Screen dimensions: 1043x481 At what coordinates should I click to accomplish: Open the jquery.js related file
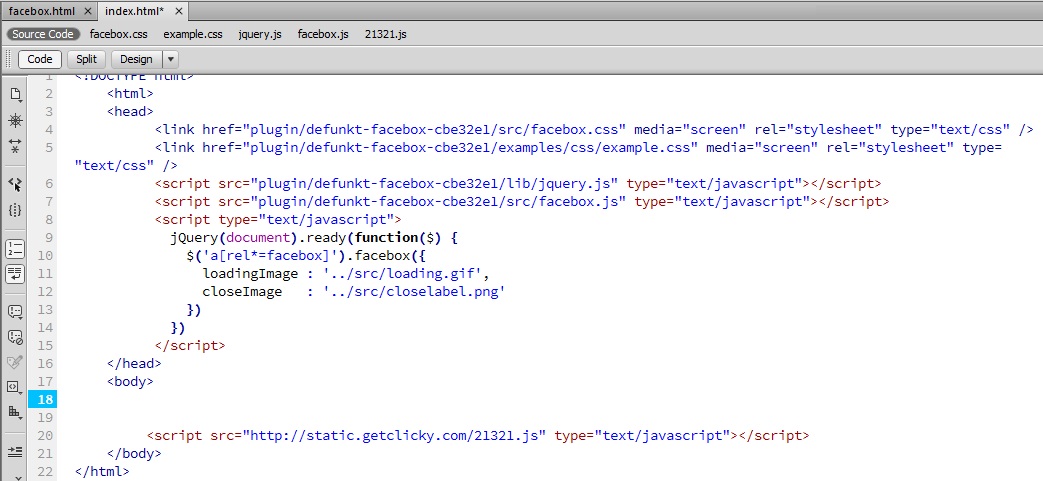coord(260,34)
